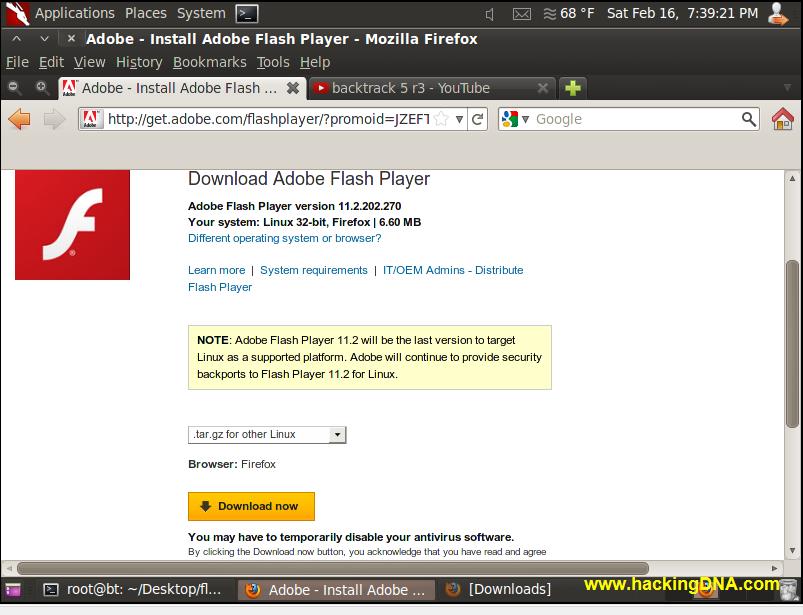
Task: Open the History menu
Action: (x=139, y=62)
